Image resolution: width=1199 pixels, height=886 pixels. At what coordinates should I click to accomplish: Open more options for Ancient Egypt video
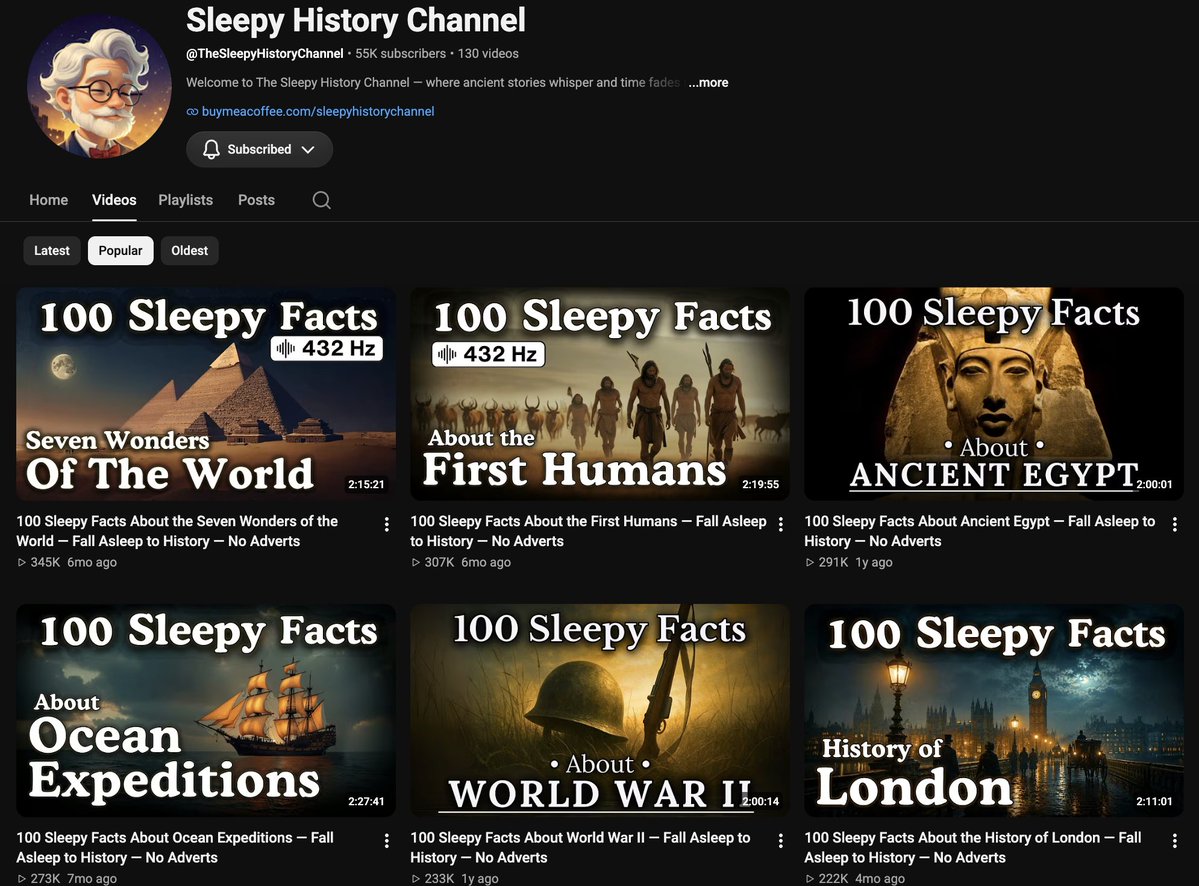pyautogui.click(x=1175, y=524)
